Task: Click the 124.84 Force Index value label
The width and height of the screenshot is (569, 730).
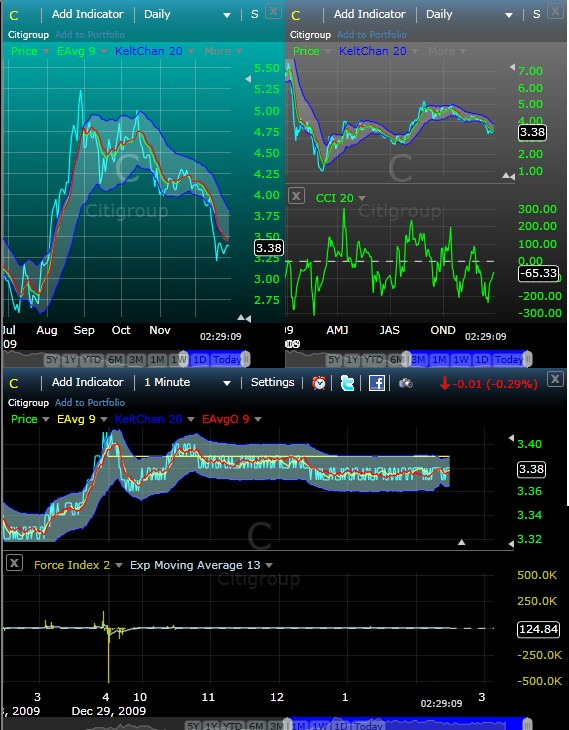Action: [538, 629]
